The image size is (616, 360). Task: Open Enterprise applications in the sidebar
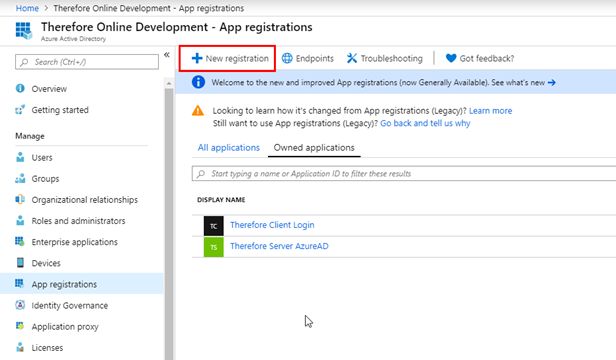tap(75, 242)
